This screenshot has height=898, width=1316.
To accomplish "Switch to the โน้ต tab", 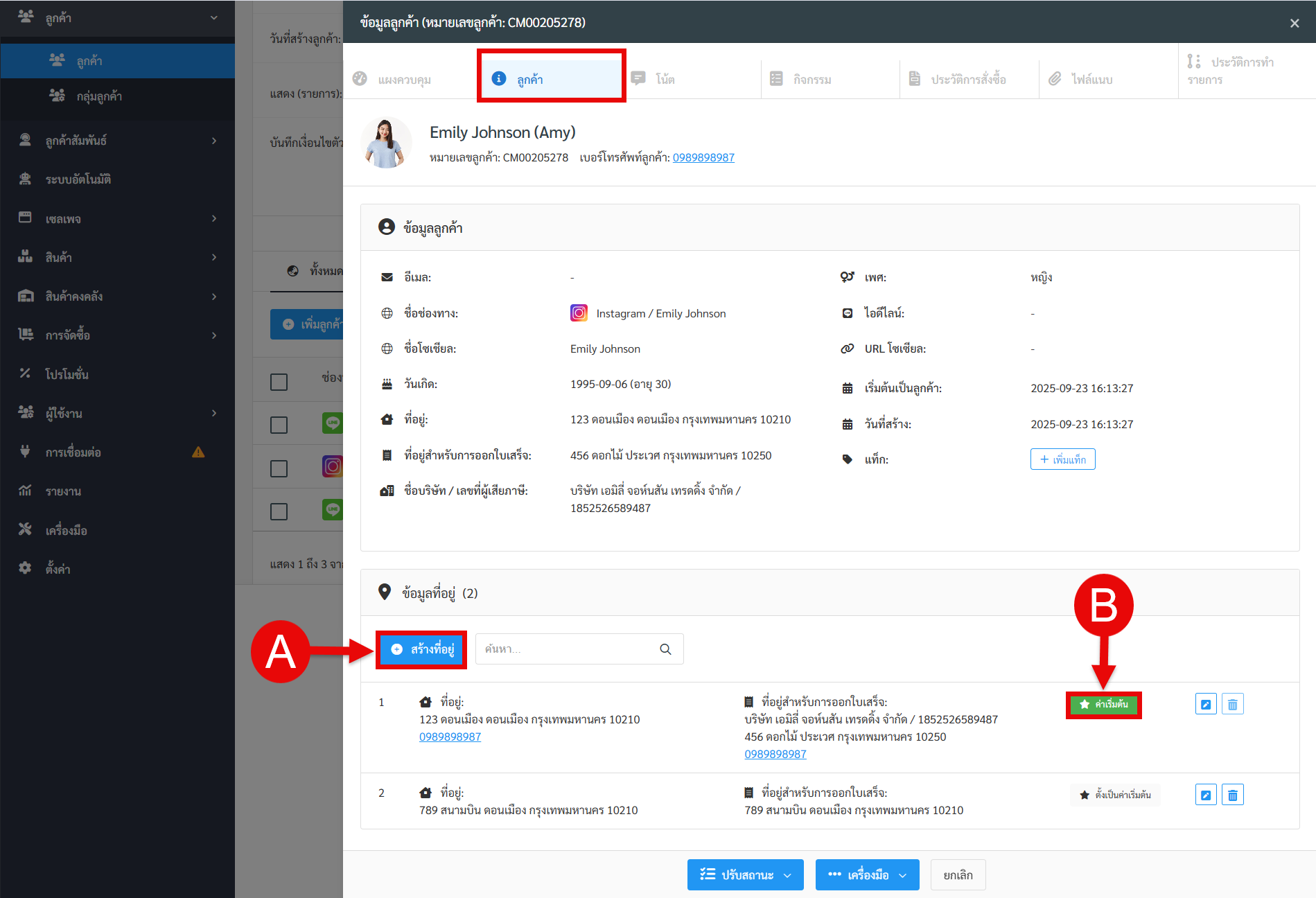I will tap(664, 80).
